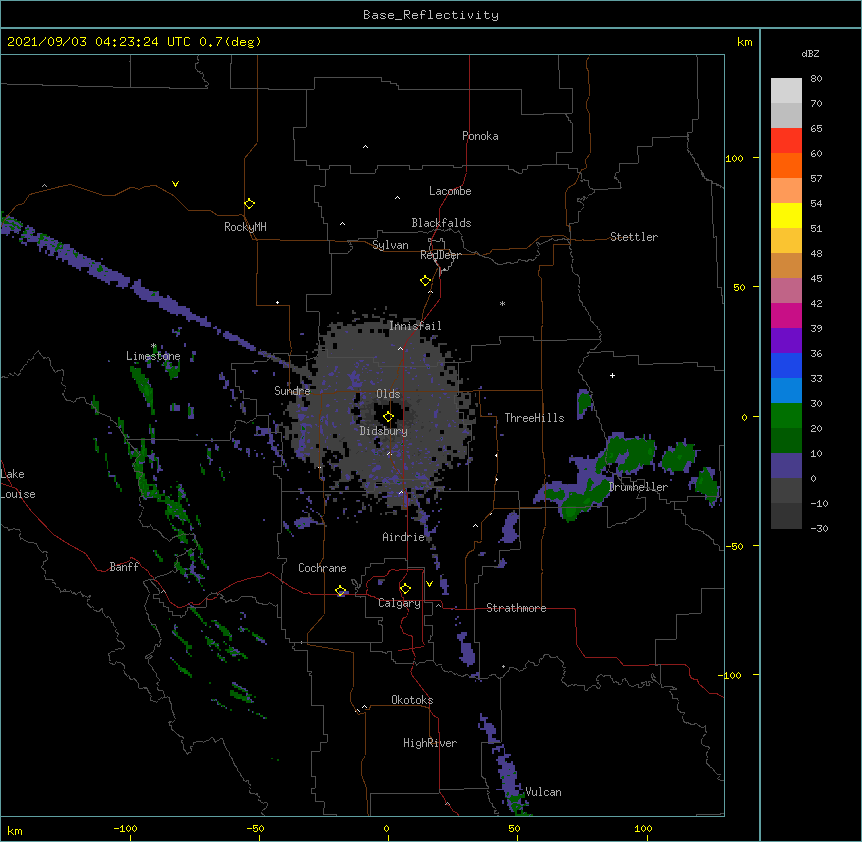
Task: Select the yellow diamond marker just south of RedDeer
Action: pos(426,281)
